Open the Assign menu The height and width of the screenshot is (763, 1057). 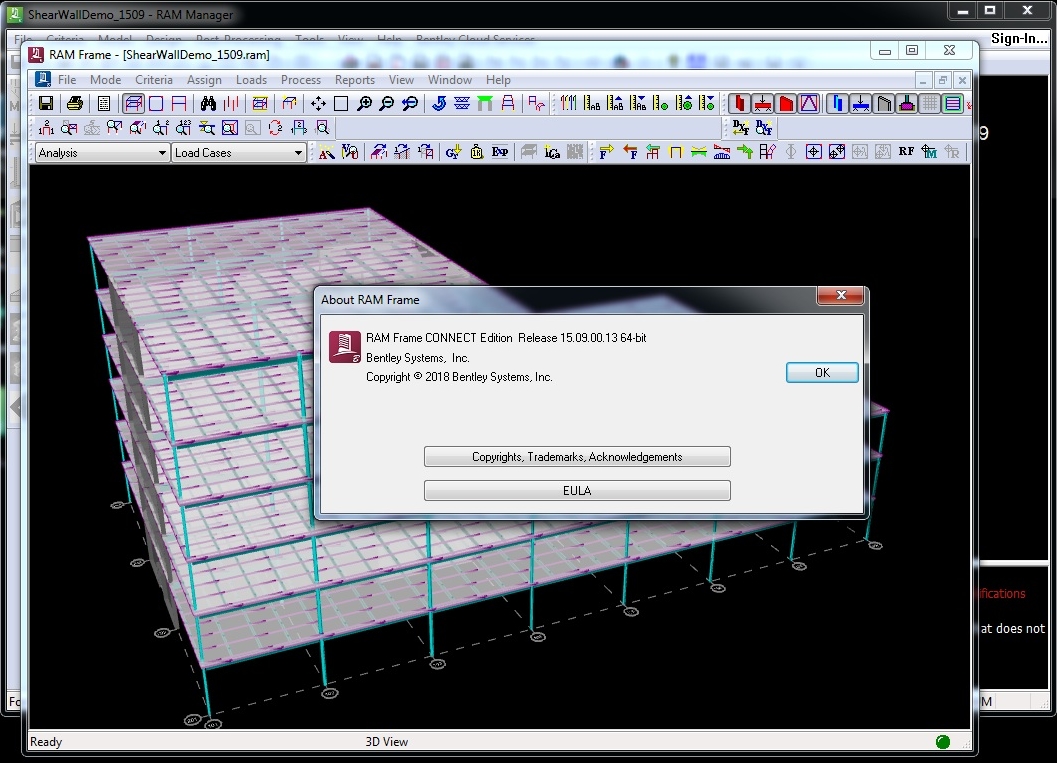click(x=204, y=80)
